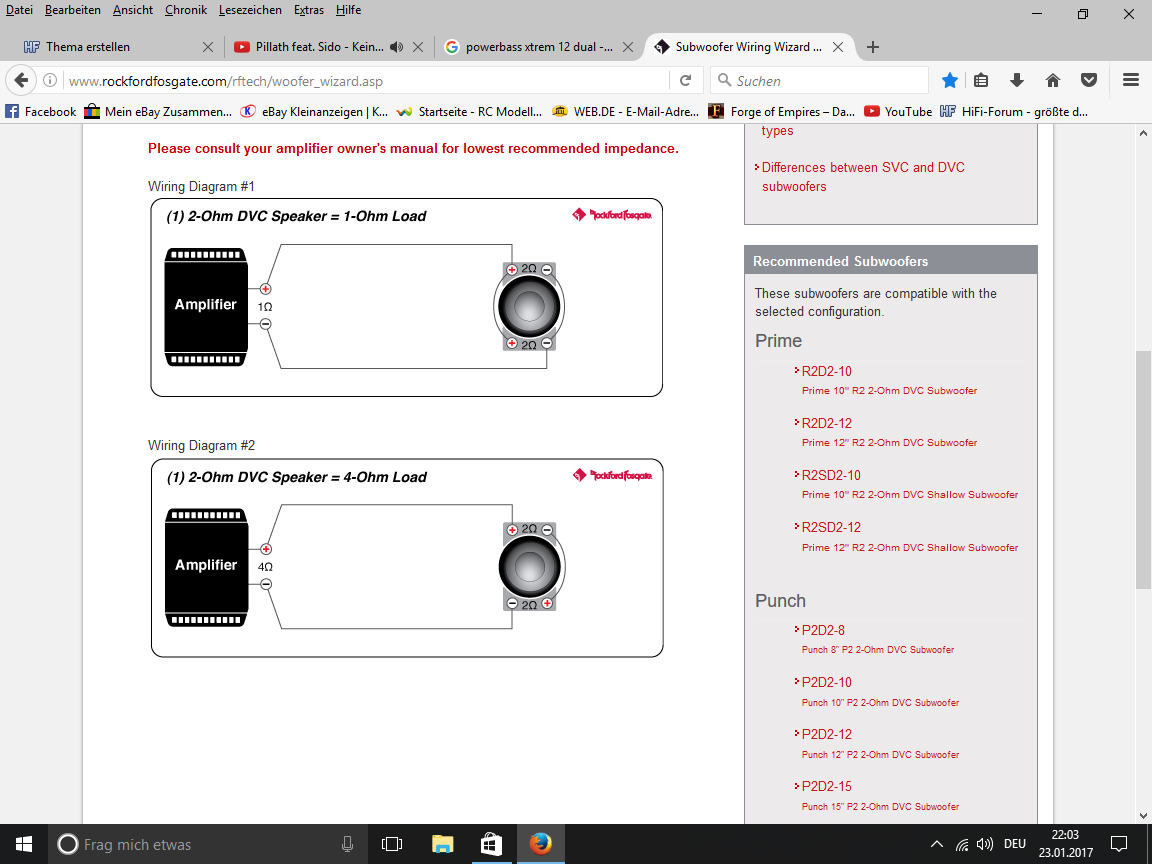
Task: Click the scrollbar up arrow
Action: click(1142, 134)
